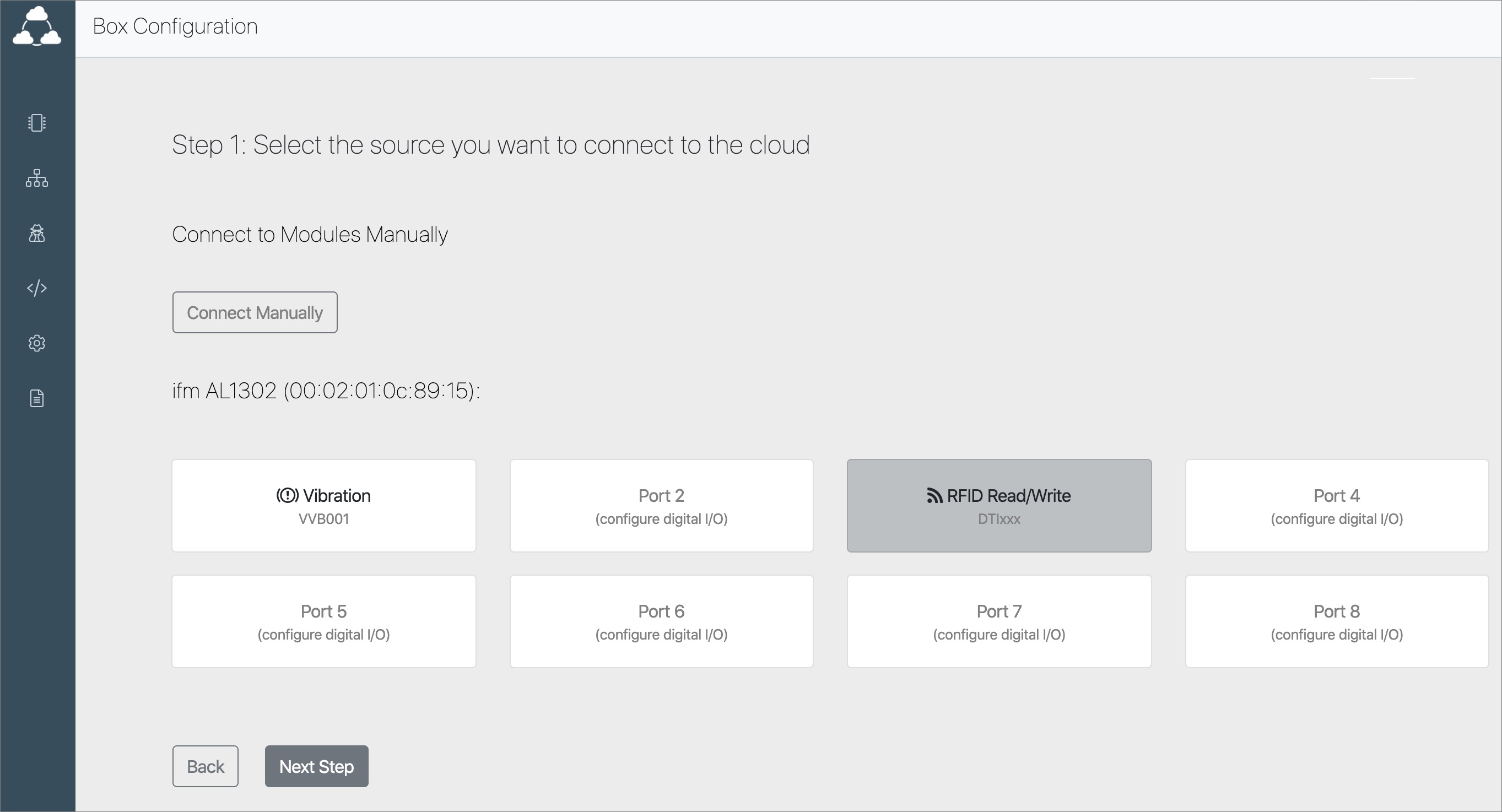This screenshot has height=812, width=1502.
Task: Select the Port 6 card
Action: pos(661,621)
